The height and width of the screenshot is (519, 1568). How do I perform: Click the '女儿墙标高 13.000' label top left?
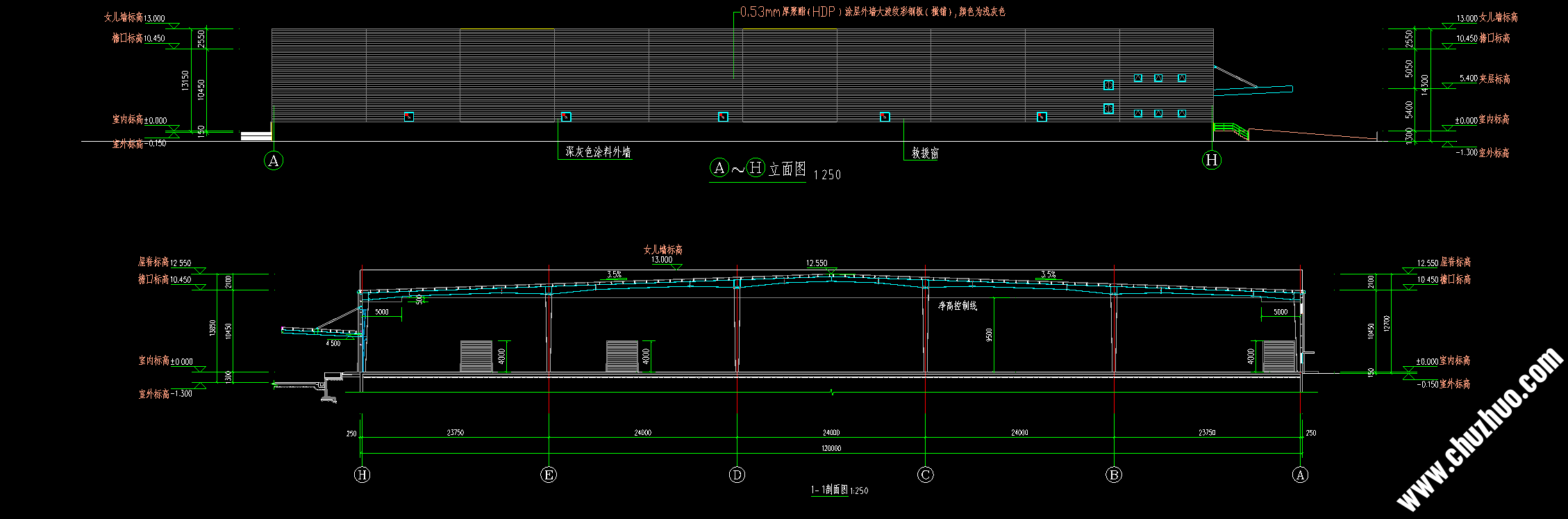pos(135,18)
